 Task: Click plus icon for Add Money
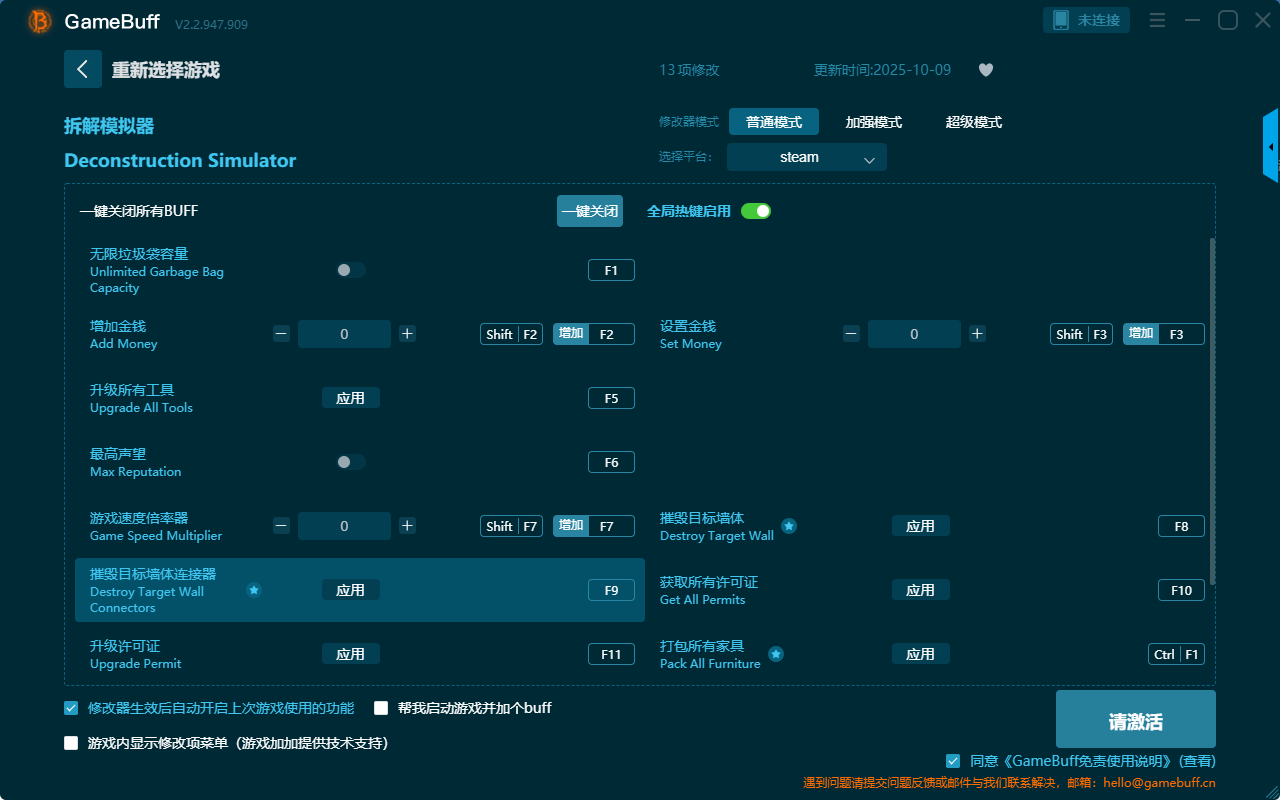point(407,334)
